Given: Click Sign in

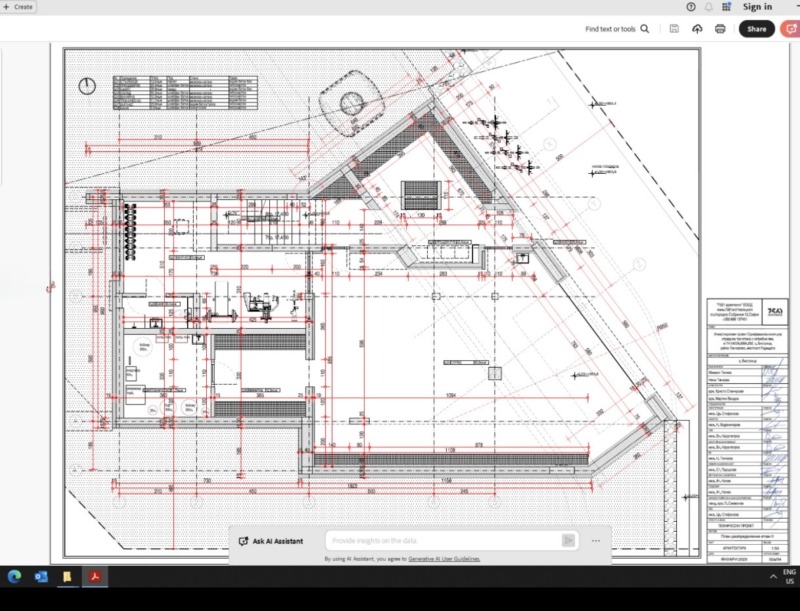Looking at the screenshot, I should tap(757, 7).
